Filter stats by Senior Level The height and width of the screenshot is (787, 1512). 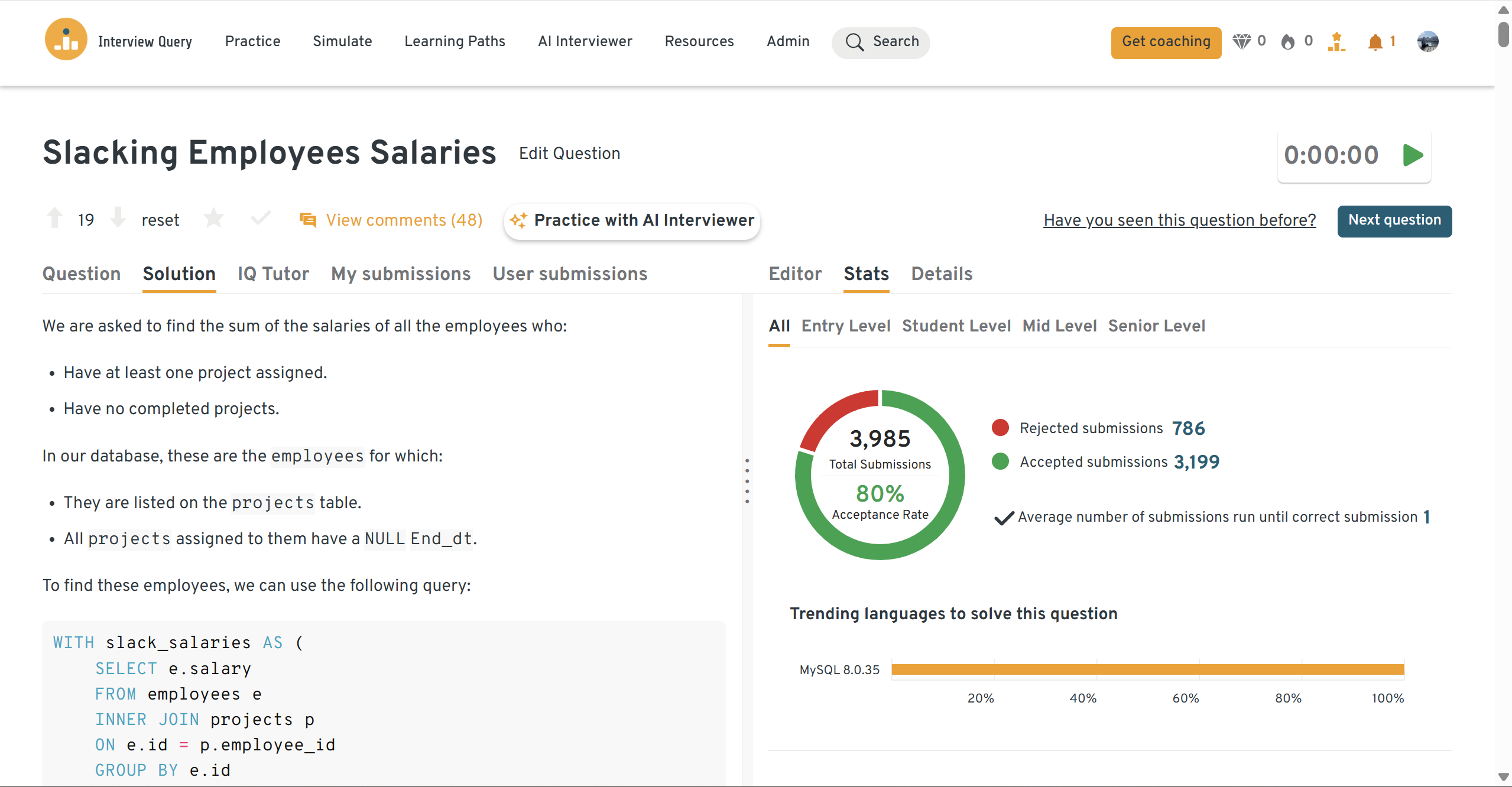pos(1156,326)
